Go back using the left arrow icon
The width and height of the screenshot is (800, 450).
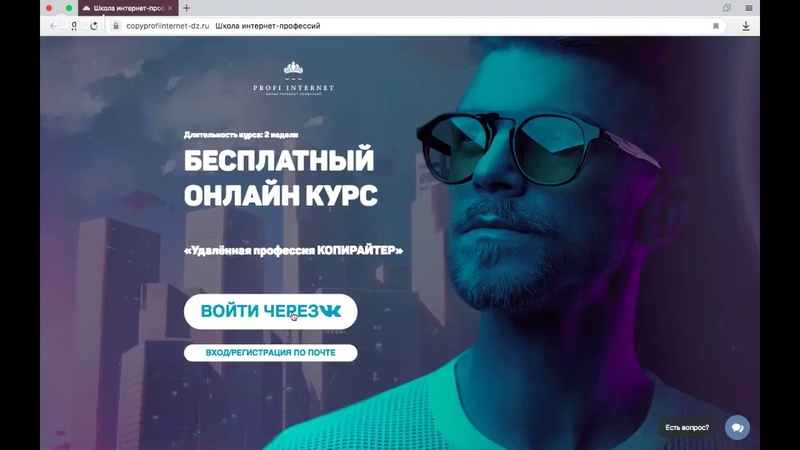point(54,26)
